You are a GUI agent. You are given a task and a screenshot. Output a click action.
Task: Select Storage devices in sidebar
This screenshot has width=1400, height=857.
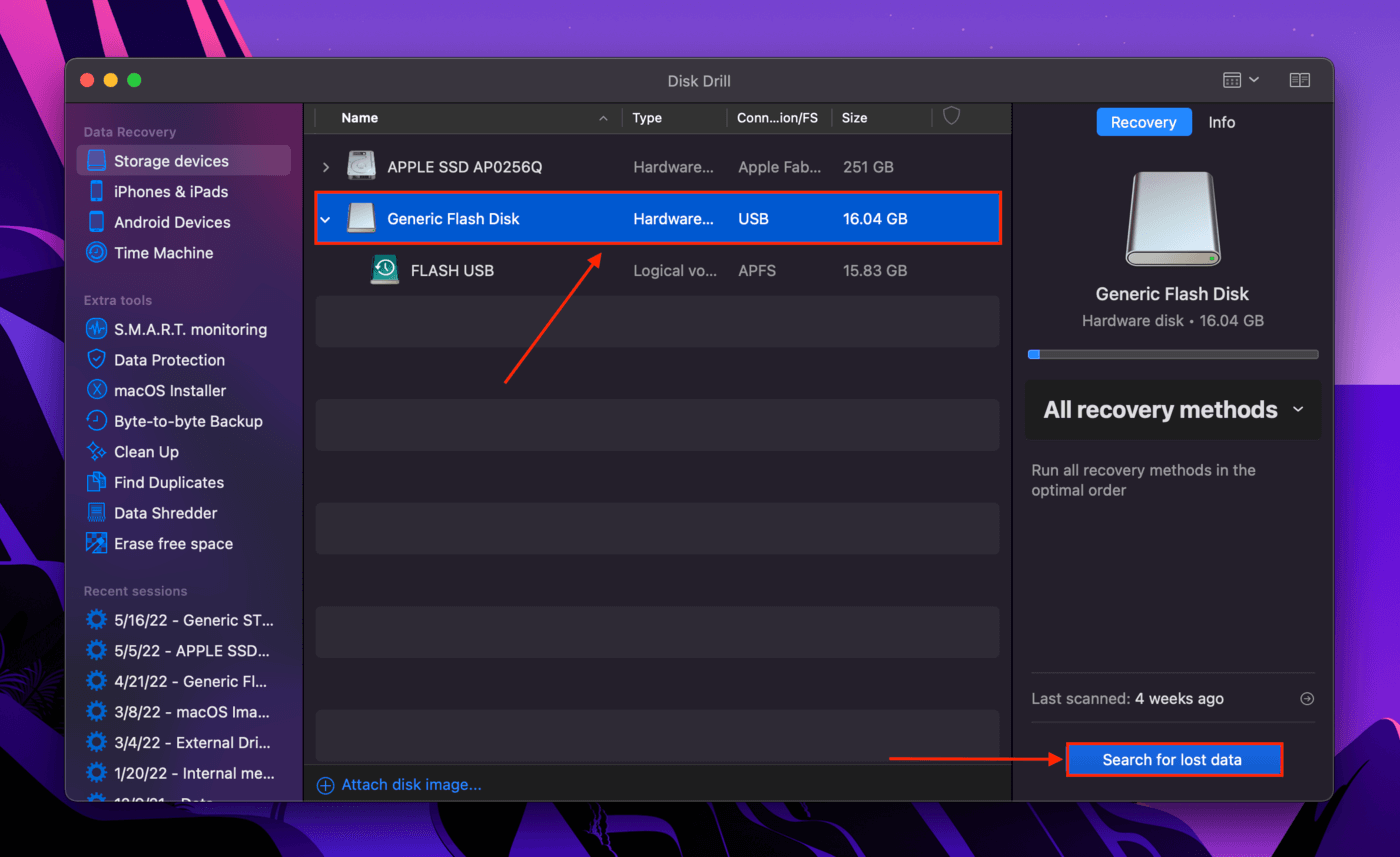[x=183, y=161]
